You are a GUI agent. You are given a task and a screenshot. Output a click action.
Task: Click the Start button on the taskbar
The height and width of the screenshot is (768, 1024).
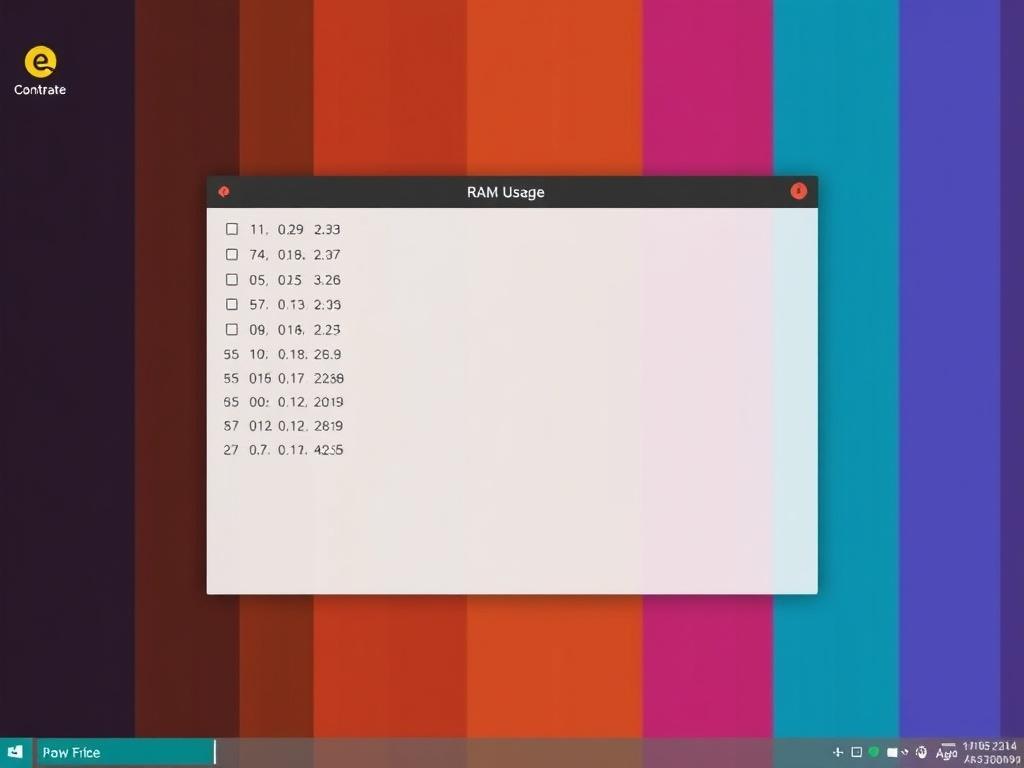click(15, 752)
